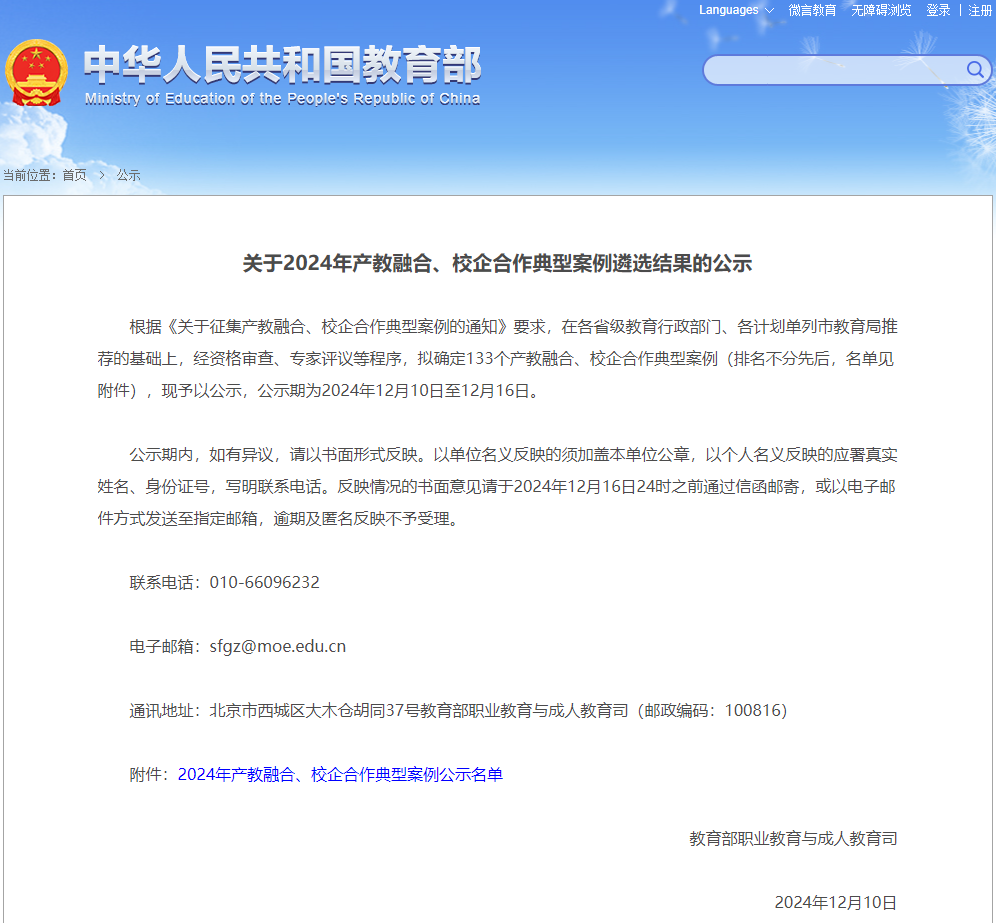The height and width of the screenshot is (923, 996).
Task: Click 公示 in the breadcrumb
Action: pos(128,175)
